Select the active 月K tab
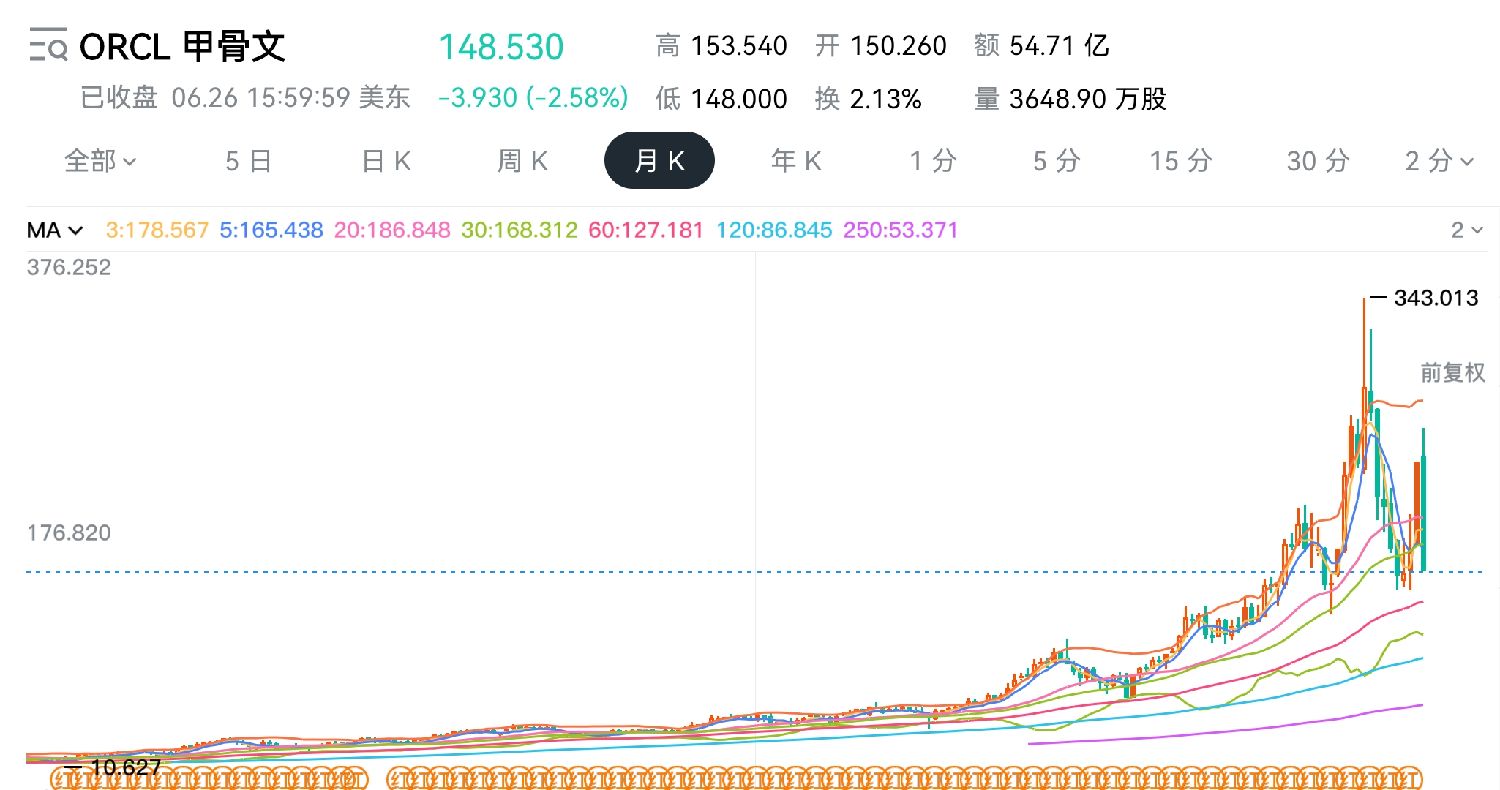The image size is (1500, 790). coord(659,161)
